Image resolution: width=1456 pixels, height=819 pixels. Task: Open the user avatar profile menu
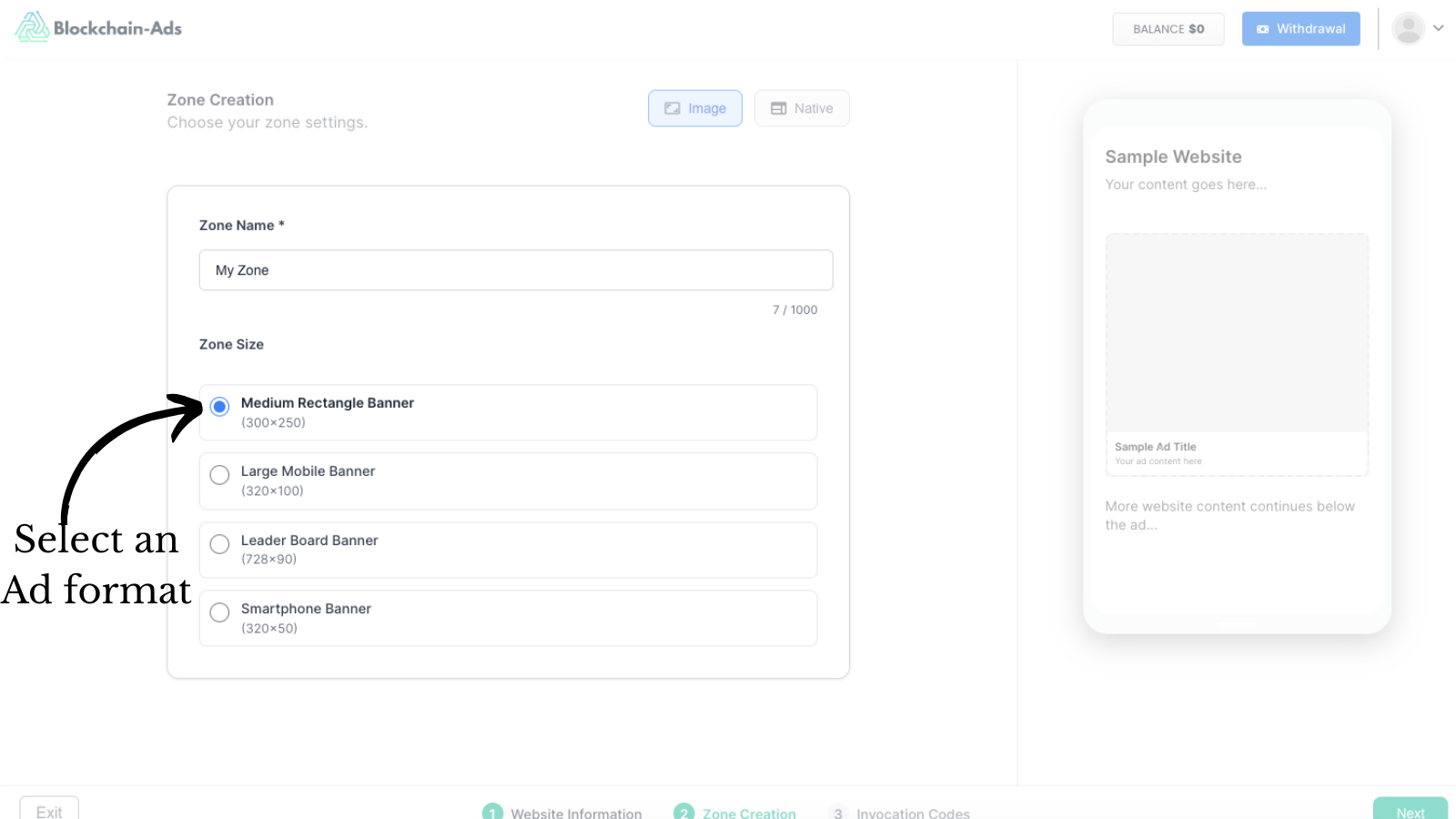click(1408, 28)
